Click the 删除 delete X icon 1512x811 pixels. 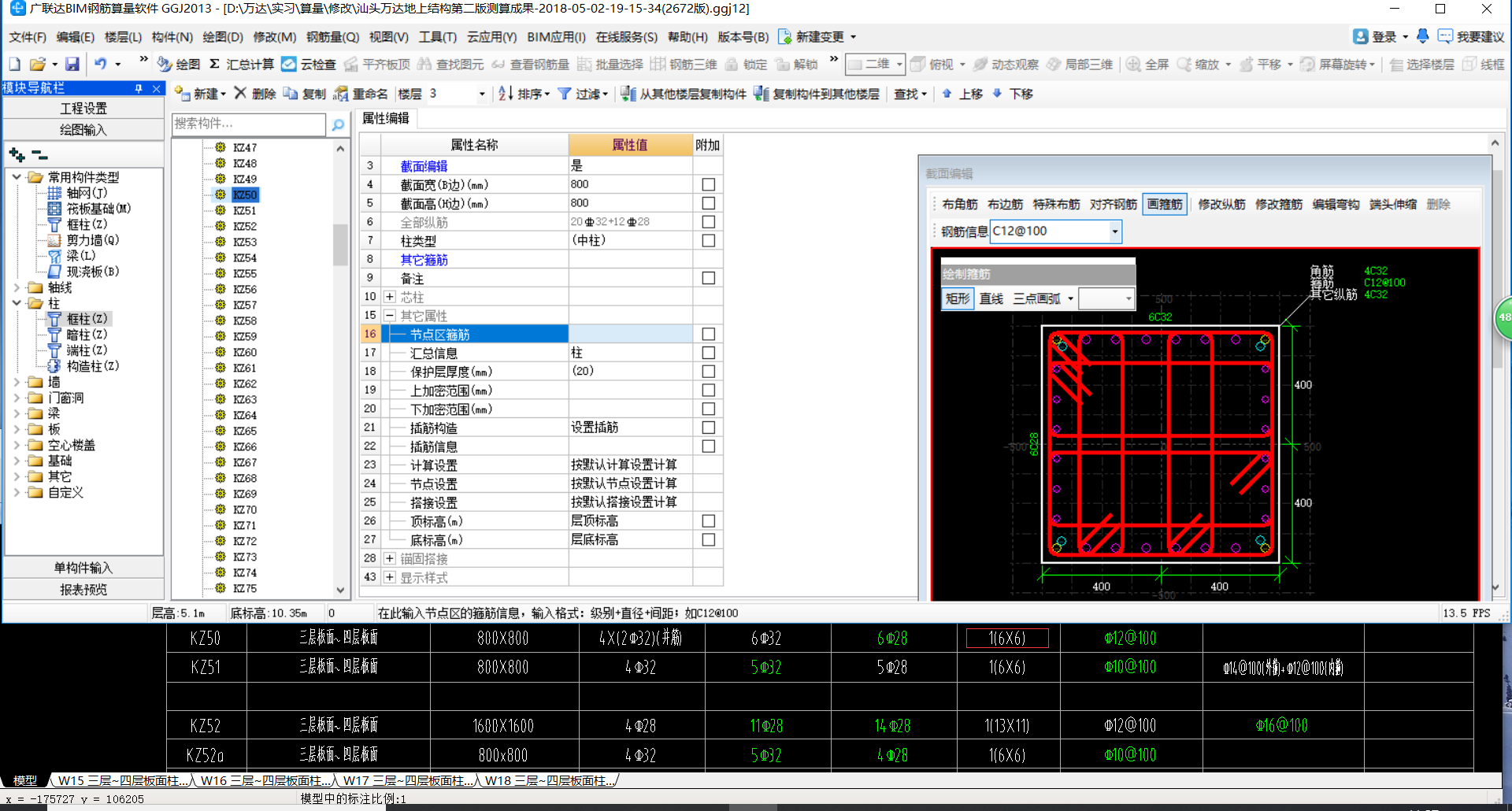(240, 93)
